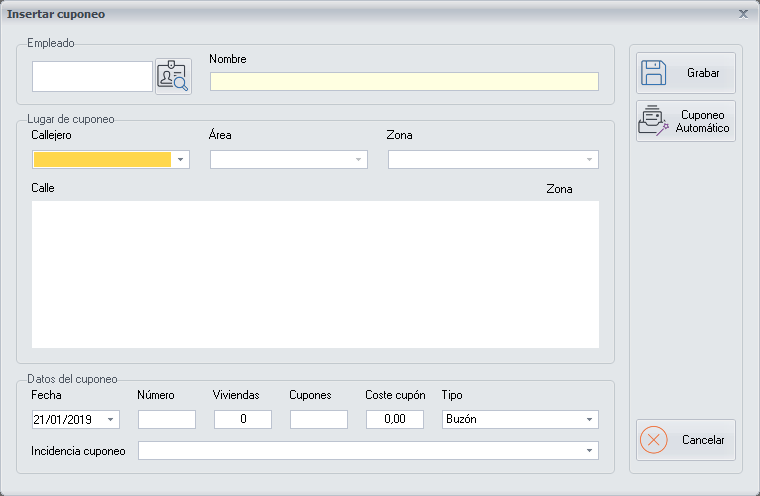Open the Callejero dropdown
Image resolution: width=760 pixels, height=496 pixels.
(x=180, y=160)
